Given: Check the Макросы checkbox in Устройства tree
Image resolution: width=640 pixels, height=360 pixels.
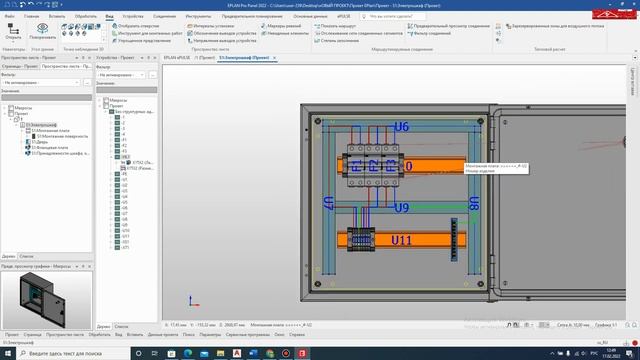Looking at the screenshot, I should (106, 100).
